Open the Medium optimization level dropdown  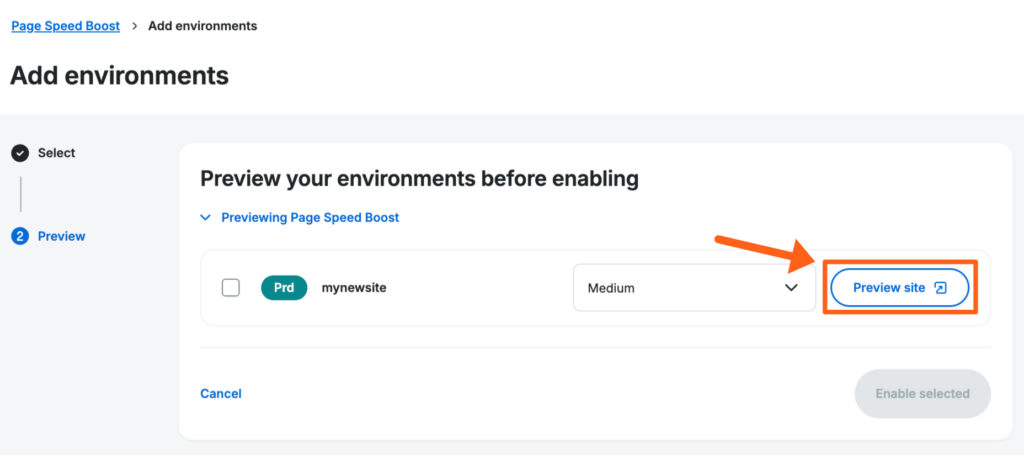[694, 288]
